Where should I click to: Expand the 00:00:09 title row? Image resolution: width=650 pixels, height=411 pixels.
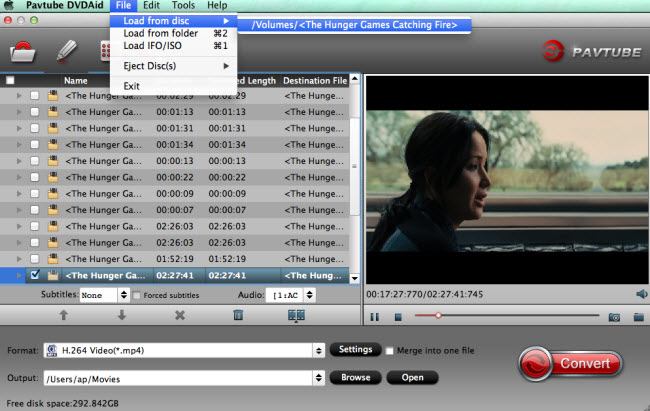[x=19, y=194]
